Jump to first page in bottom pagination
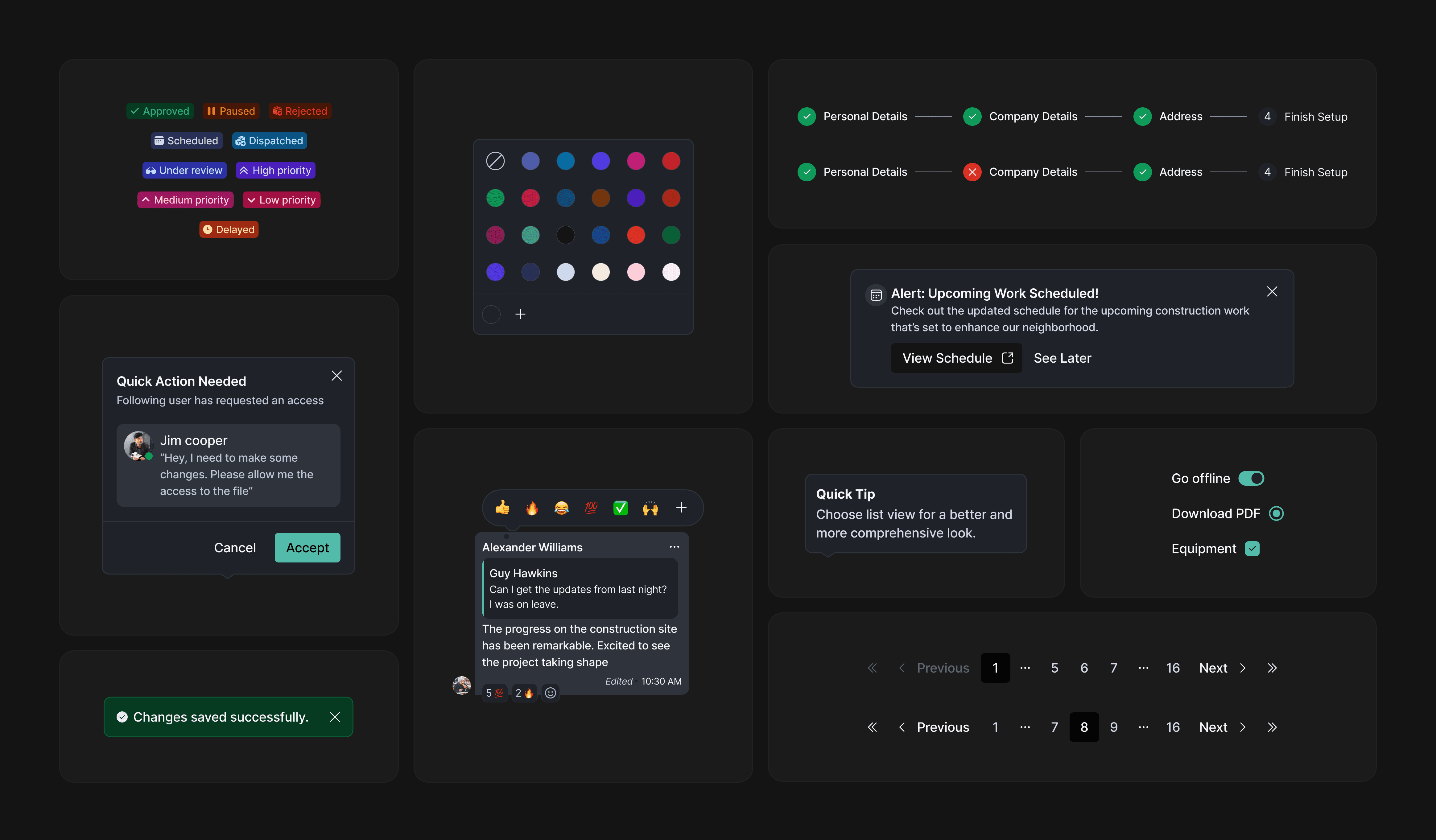This screenshot has height=840, width=1436. (872, 727)
